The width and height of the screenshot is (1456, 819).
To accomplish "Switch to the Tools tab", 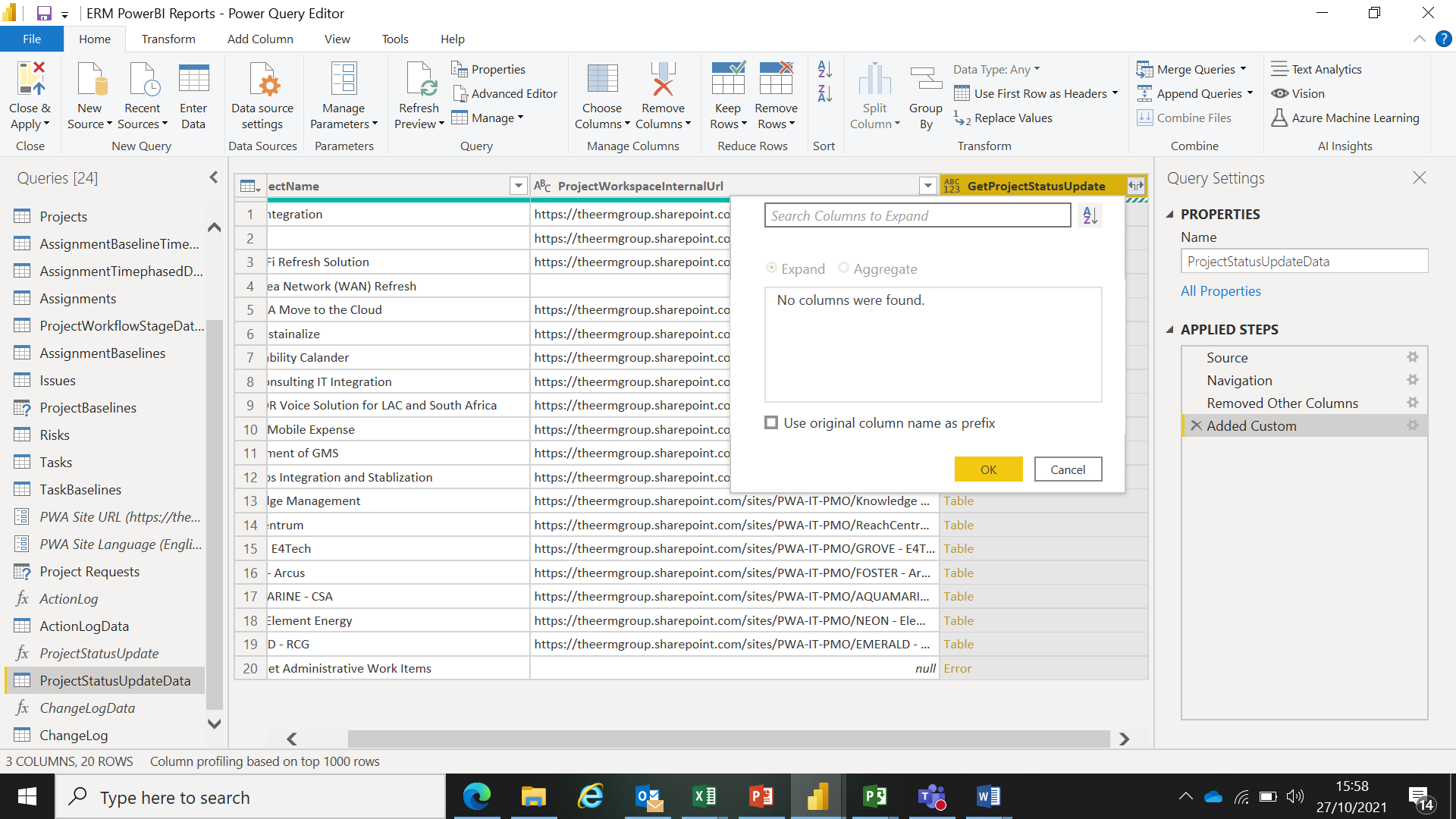I will (395, 39).
